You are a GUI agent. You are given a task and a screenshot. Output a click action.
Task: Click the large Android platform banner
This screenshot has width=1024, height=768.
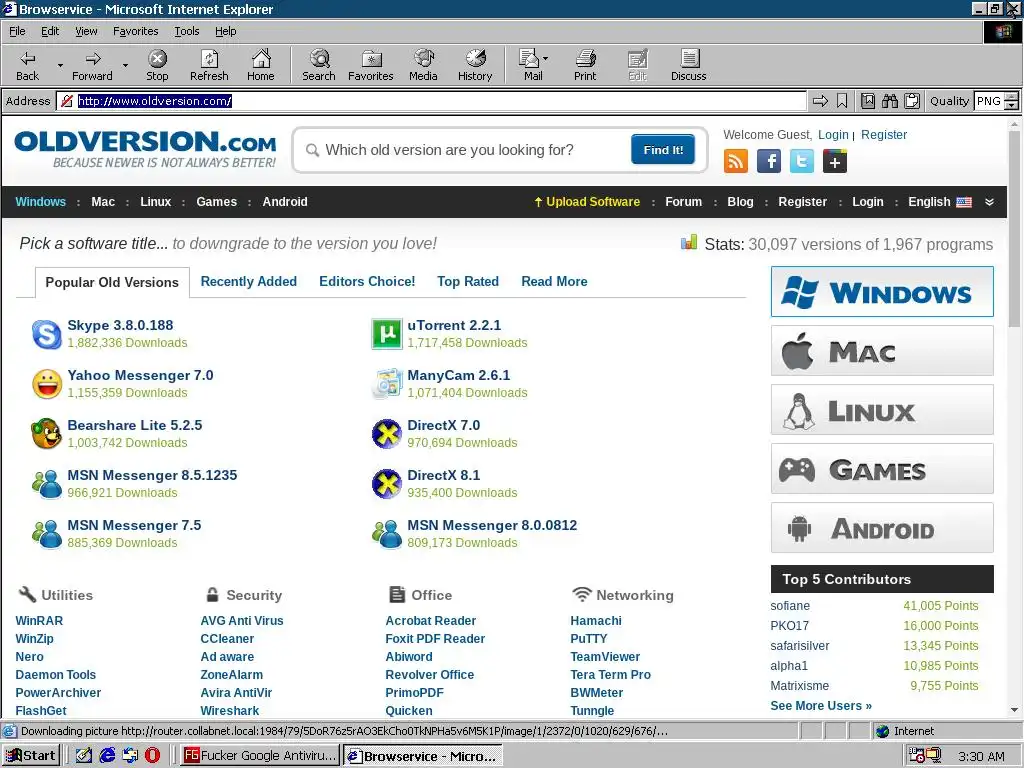tap(882, 528)
